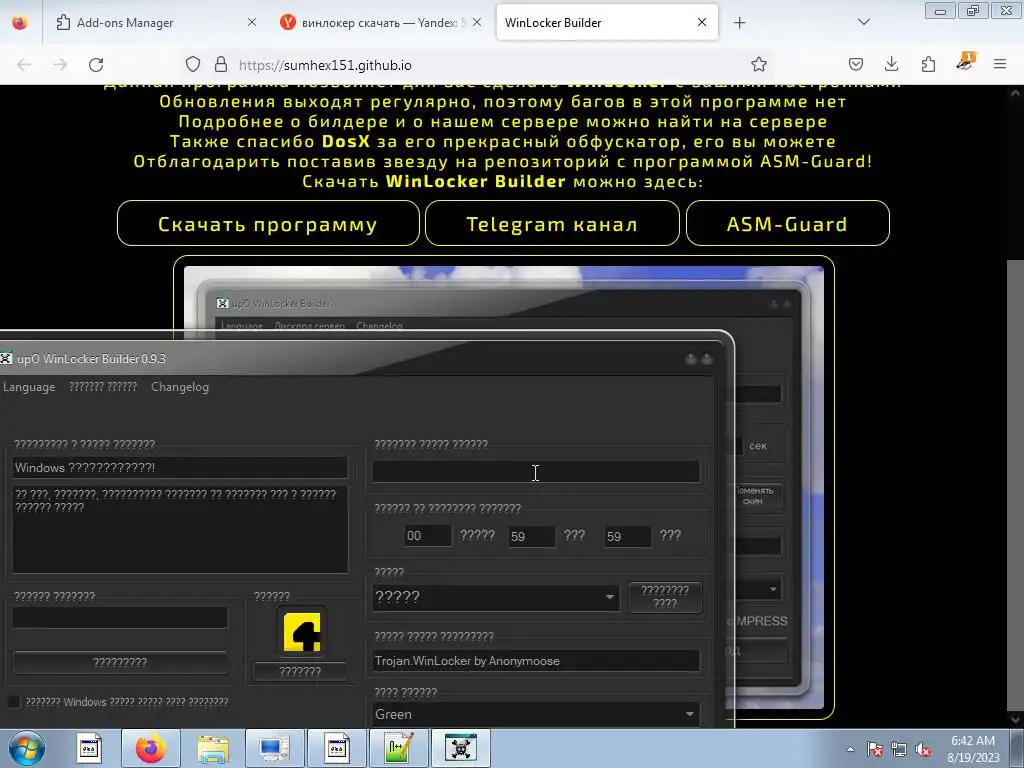Click the yellow icon preview thumbnail
1024x768 pixels.
coord(302,632)
